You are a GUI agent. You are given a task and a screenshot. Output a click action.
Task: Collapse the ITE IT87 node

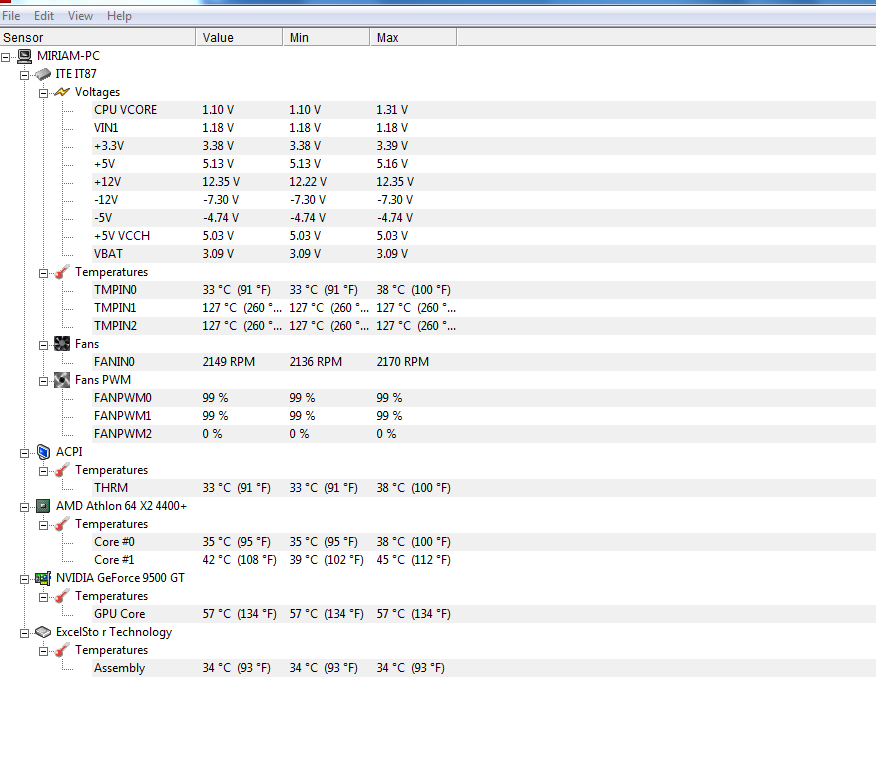(25, 75)
